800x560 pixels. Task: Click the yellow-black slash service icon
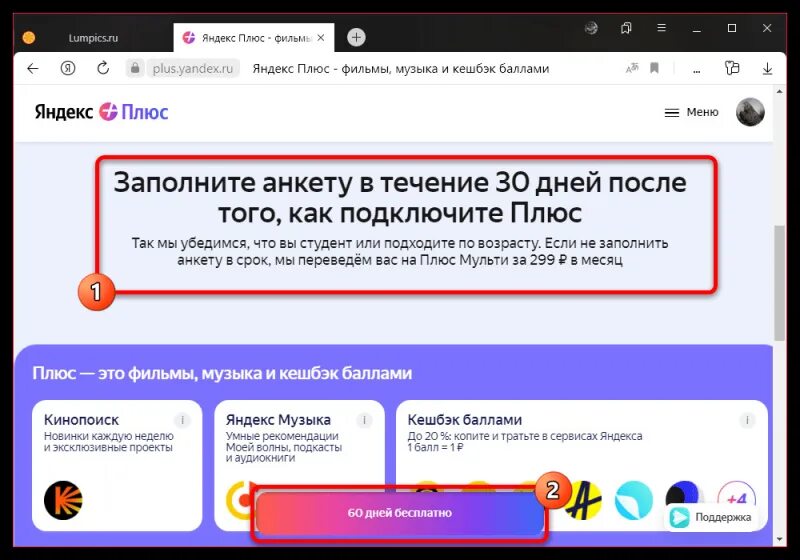point(583,501)
